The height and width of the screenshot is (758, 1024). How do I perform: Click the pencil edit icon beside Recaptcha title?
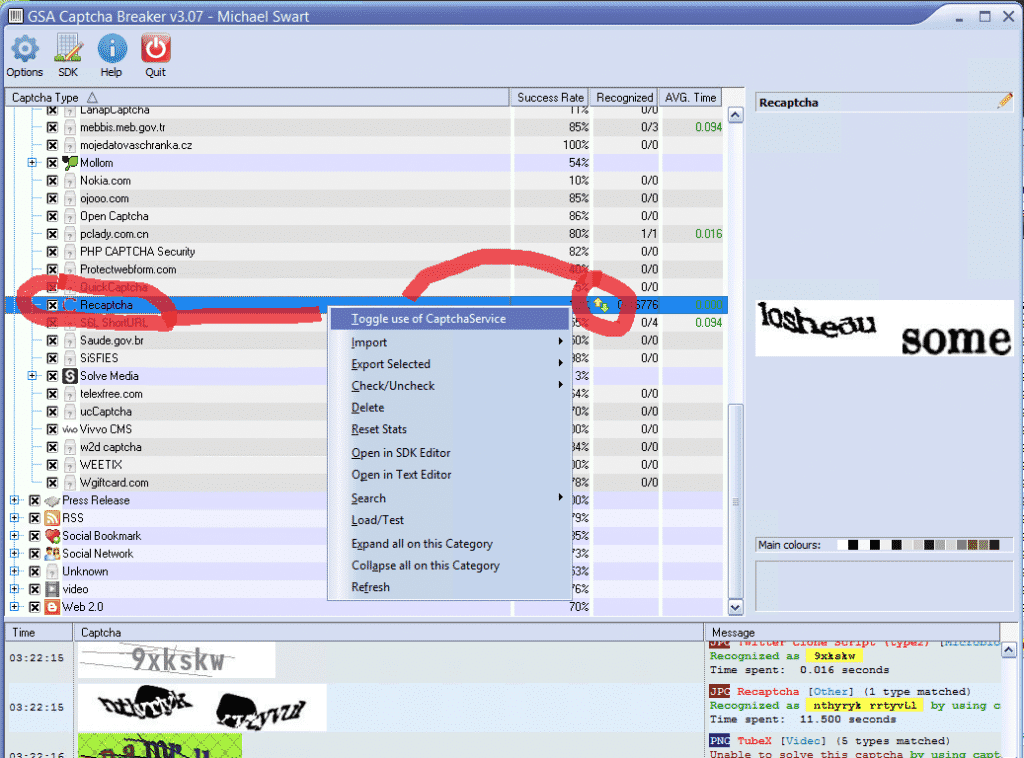click(1004, 101)
